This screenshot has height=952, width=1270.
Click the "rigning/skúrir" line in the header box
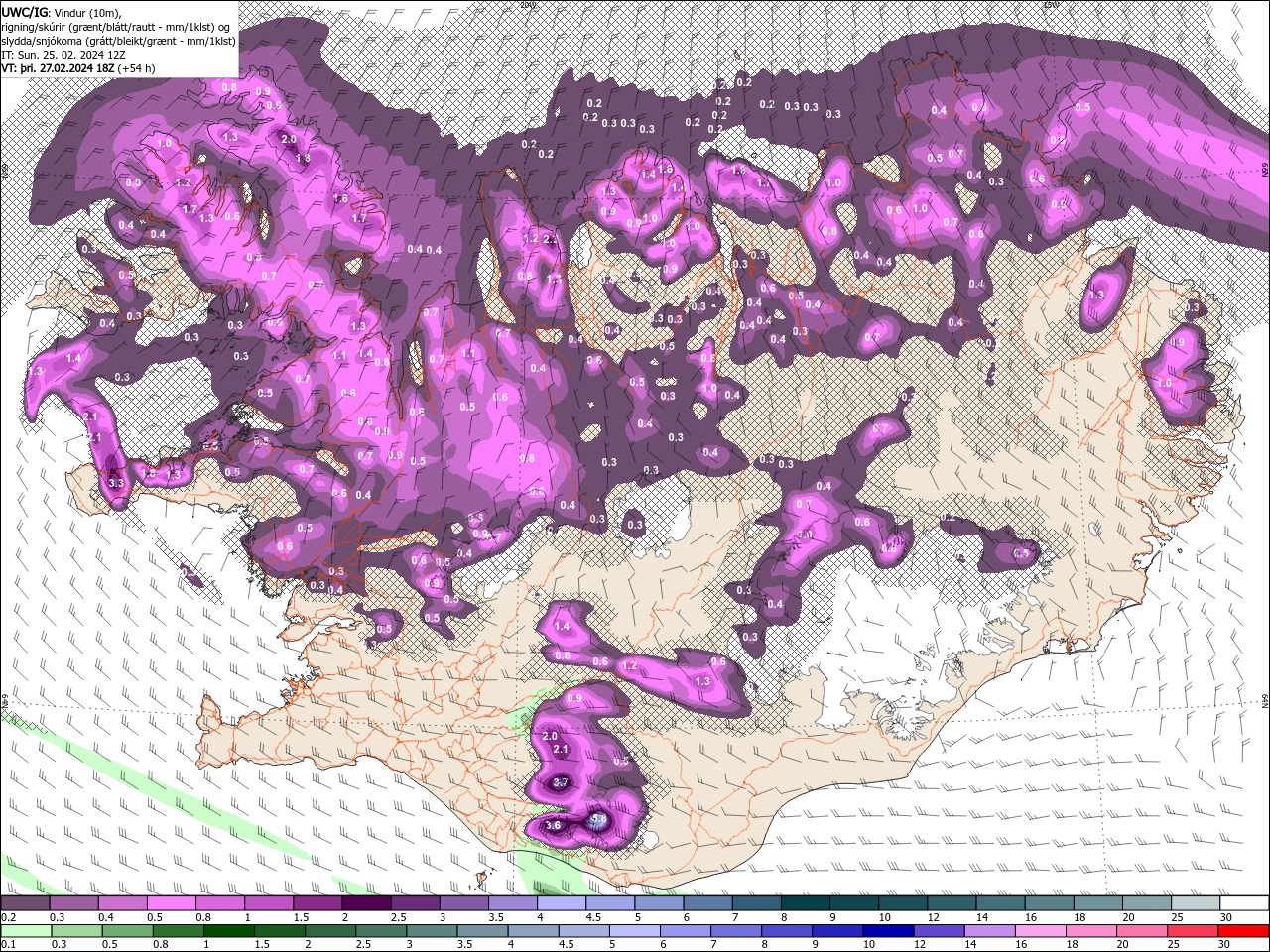pos(115,27)
